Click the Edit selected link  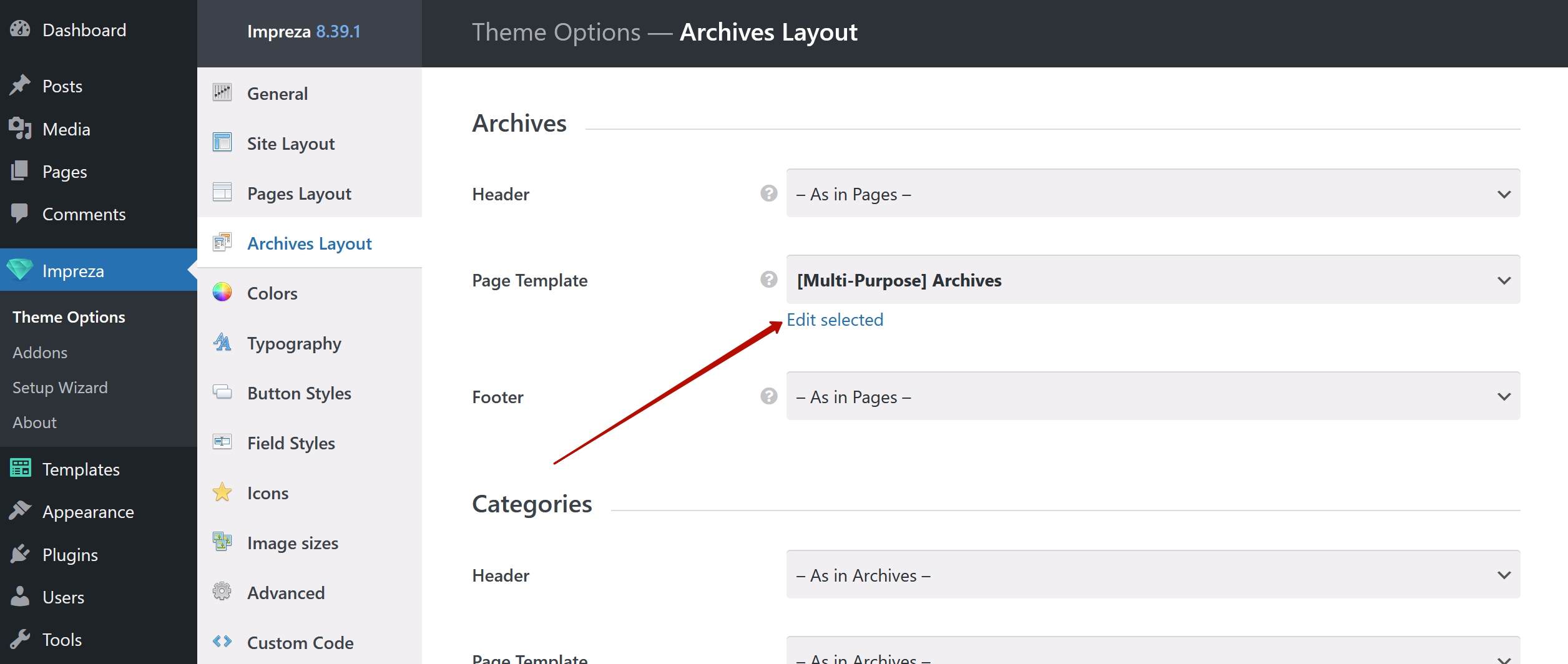tap(835, 320)
